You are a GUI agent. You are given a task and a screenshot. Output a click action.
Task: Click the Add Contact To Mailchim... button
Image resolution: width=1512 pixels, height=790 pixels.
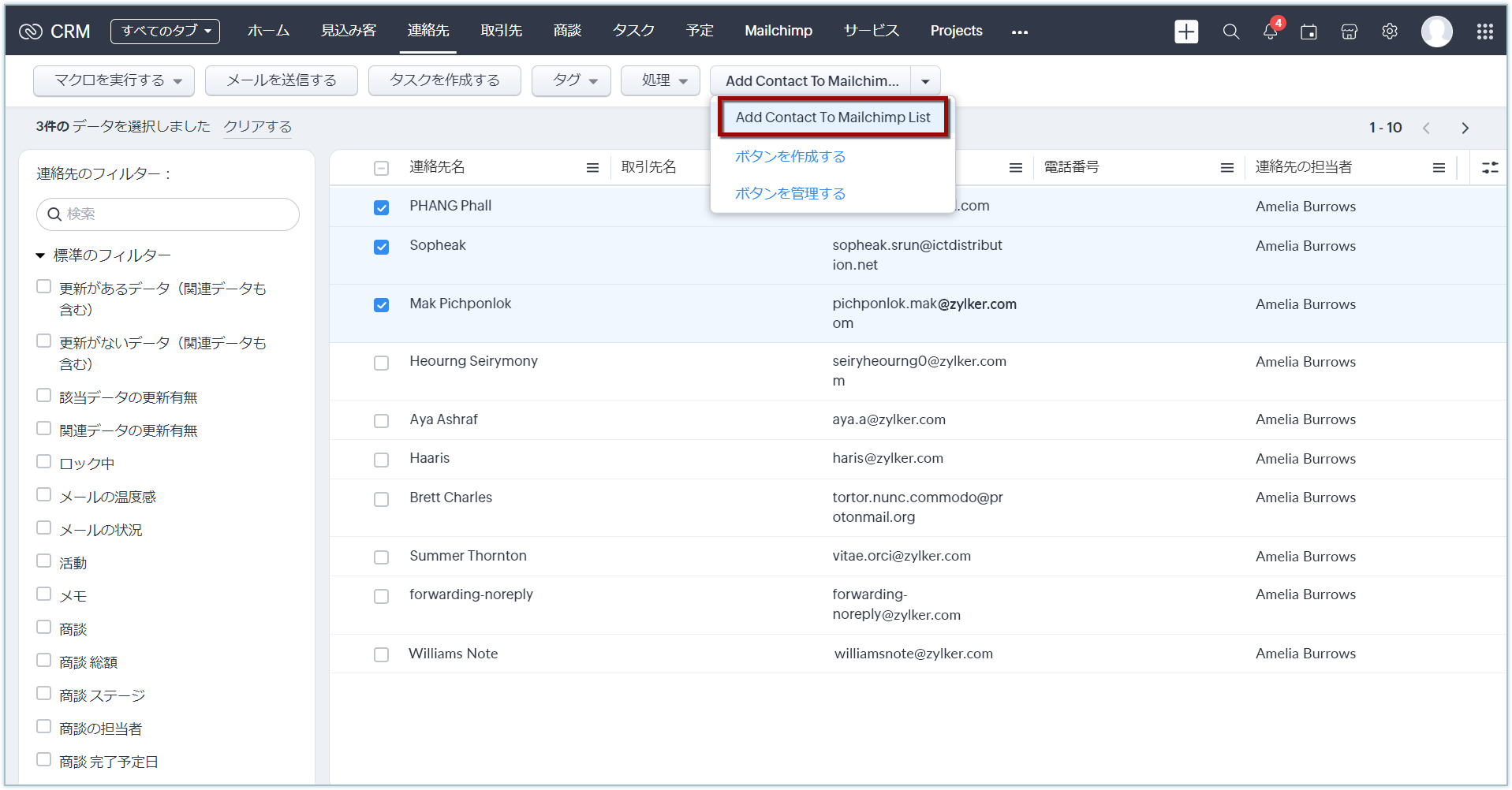[811, 80]
